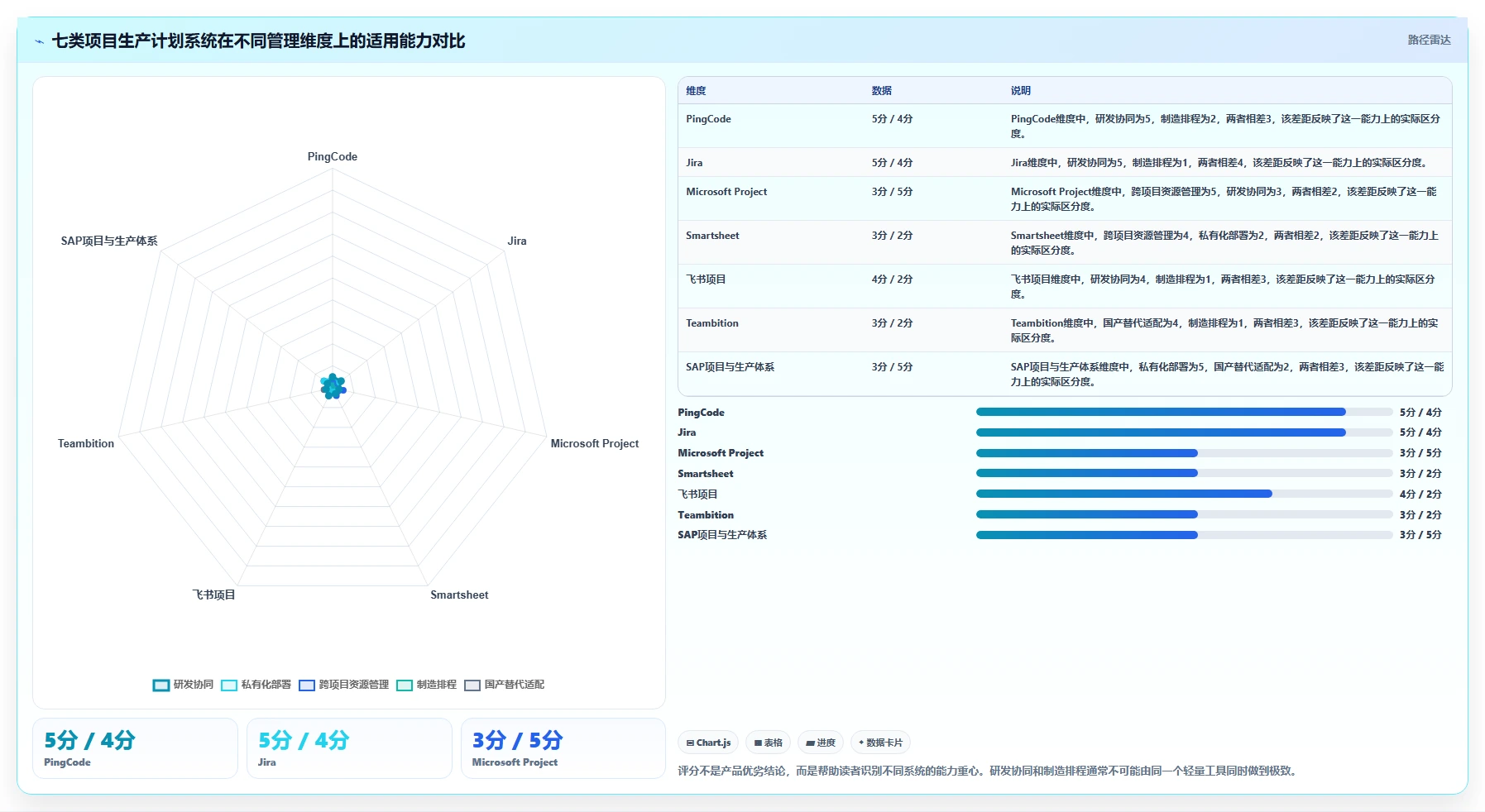Click the SAP项目与生产体系 radar axis label
Viewport: 1485px width, 812px height.
pos(109,241)
